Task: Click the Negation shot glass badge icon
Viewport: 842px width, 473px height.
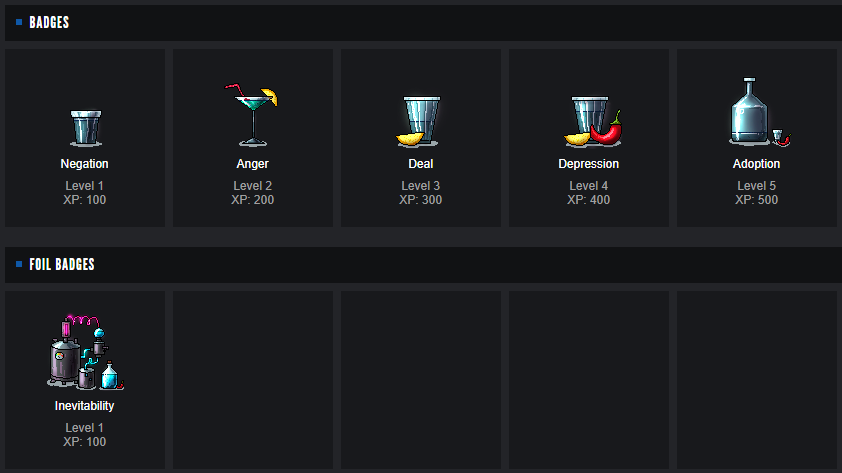Action: pyautogui.click(x=85, y=127)
